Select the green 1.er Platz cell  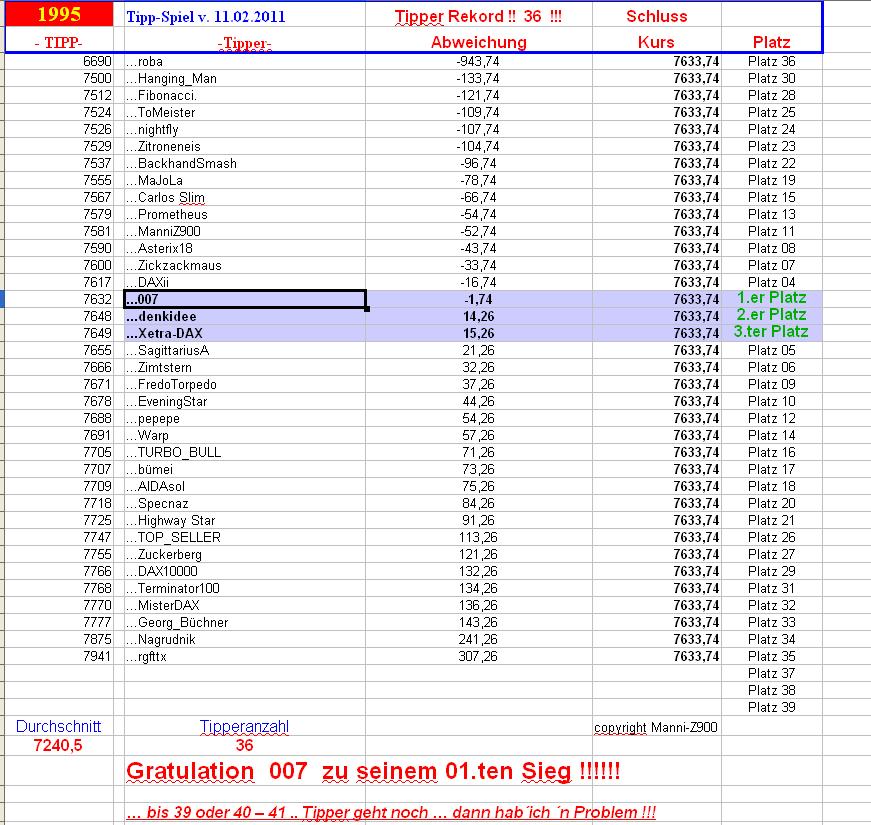(x=772, y=298)
